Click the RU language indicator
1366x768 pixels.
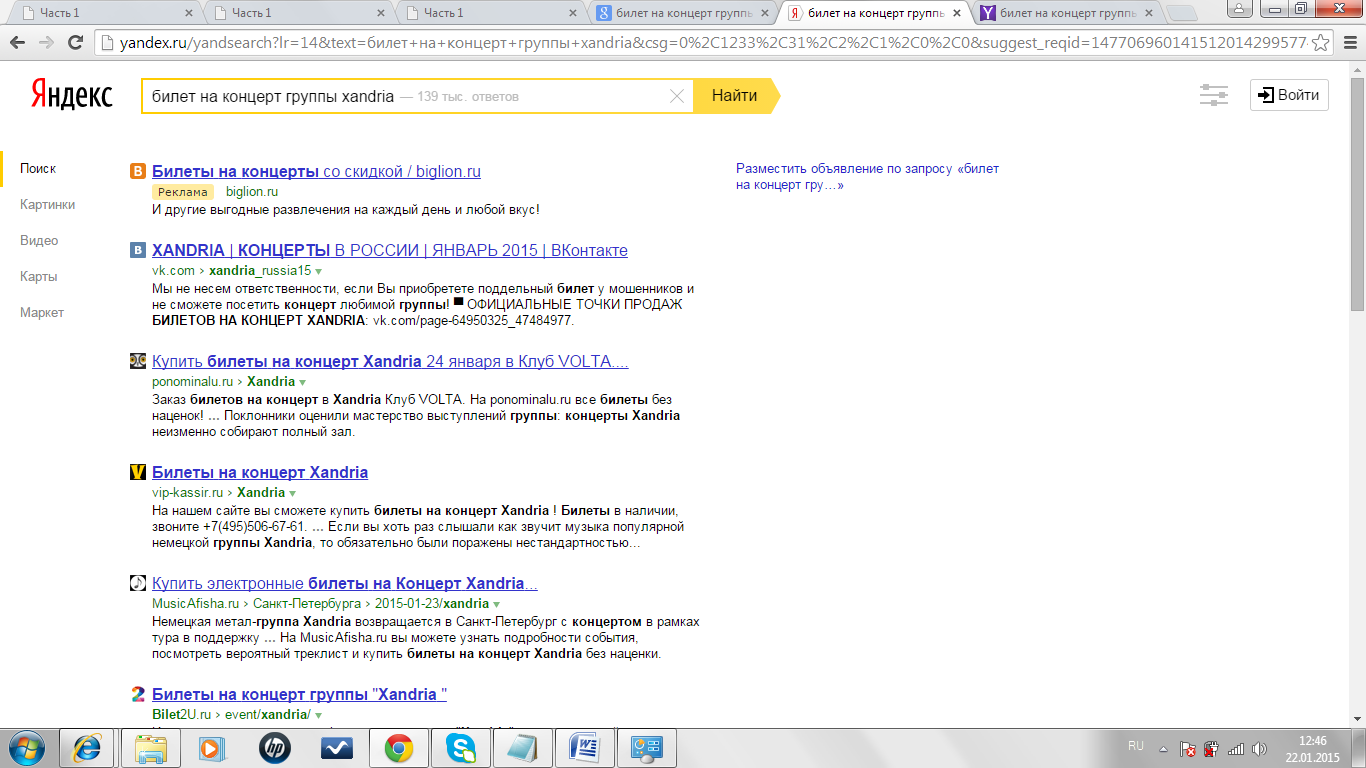[x=1135, y=746]
